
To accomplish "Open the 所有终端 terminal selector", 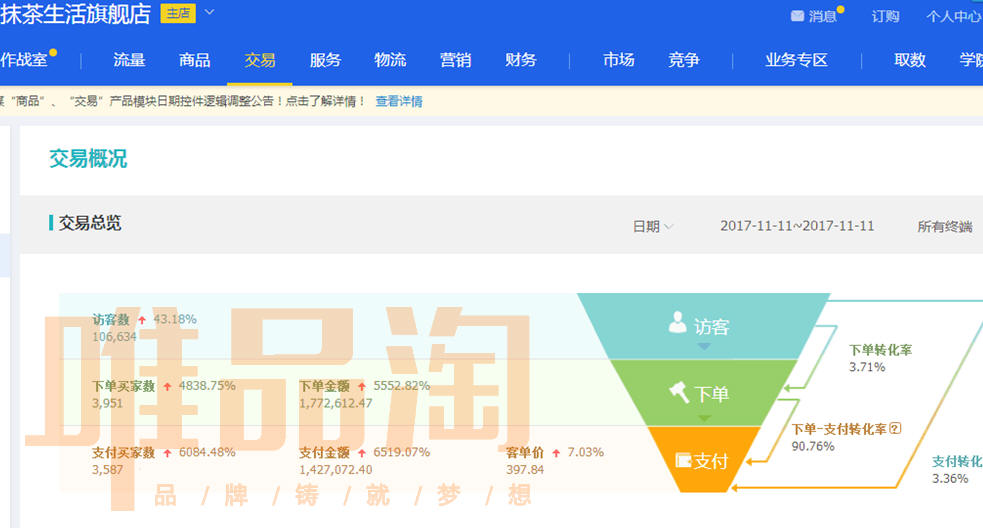I will pyautogui.click(x=945, y=226).
